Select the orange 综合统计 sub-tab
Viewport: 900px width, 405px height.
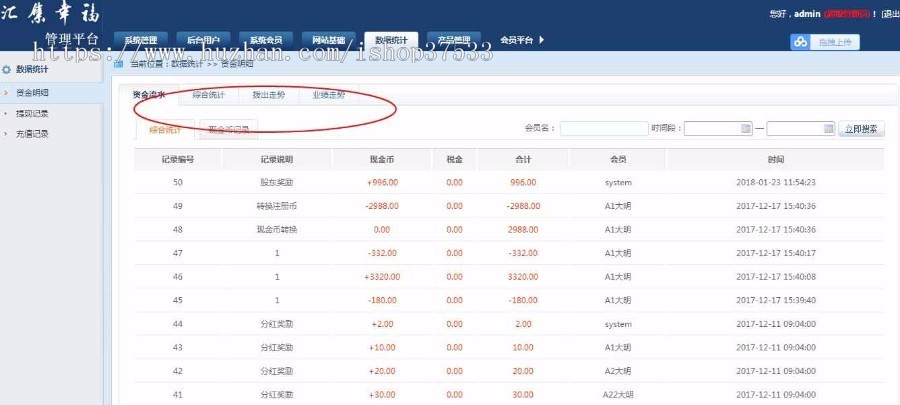pyautogui.click(x=165, y=130)
